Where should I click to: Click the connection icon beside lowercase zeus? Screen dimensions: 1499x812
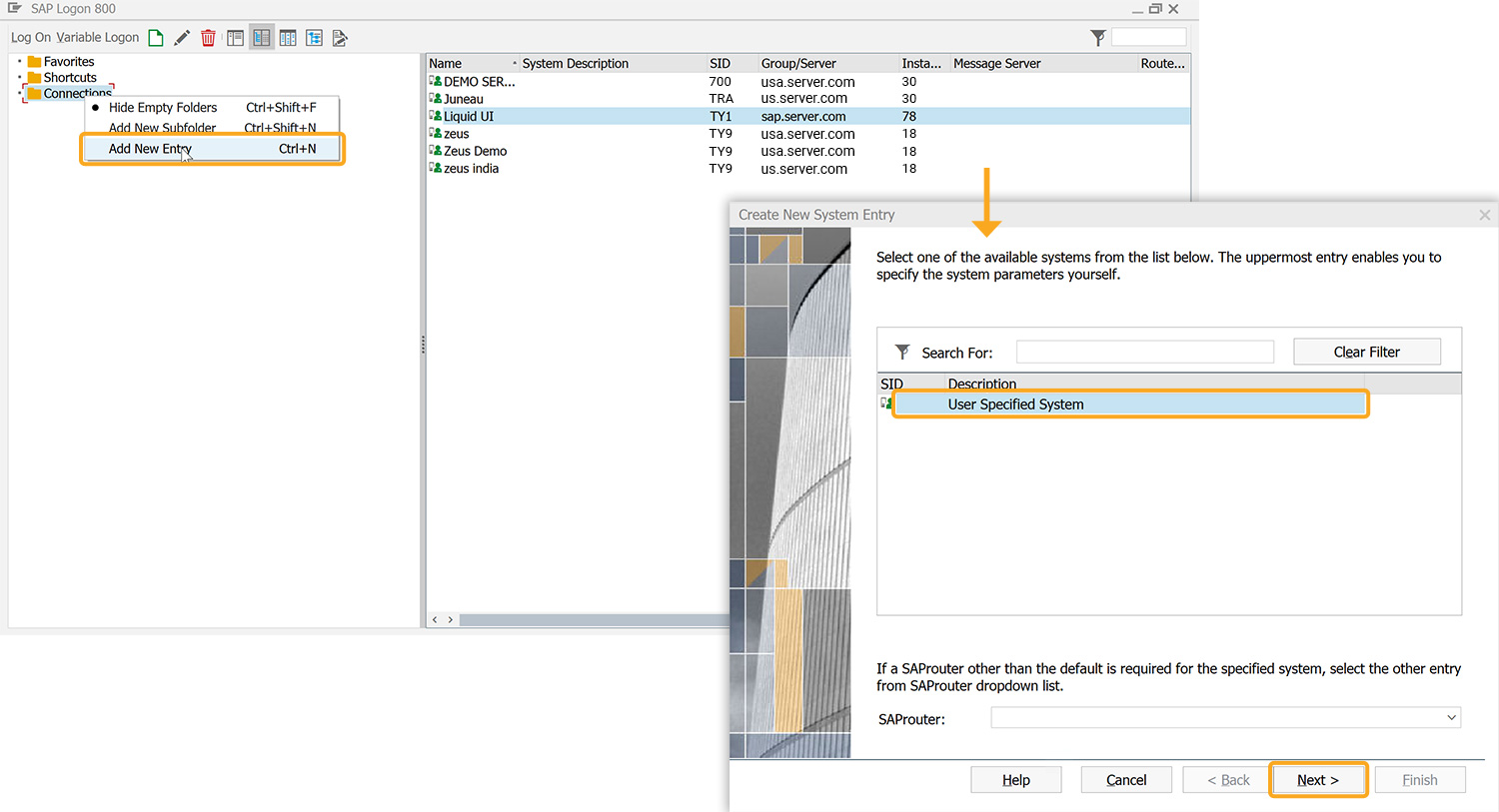click(x=436, y=133)
